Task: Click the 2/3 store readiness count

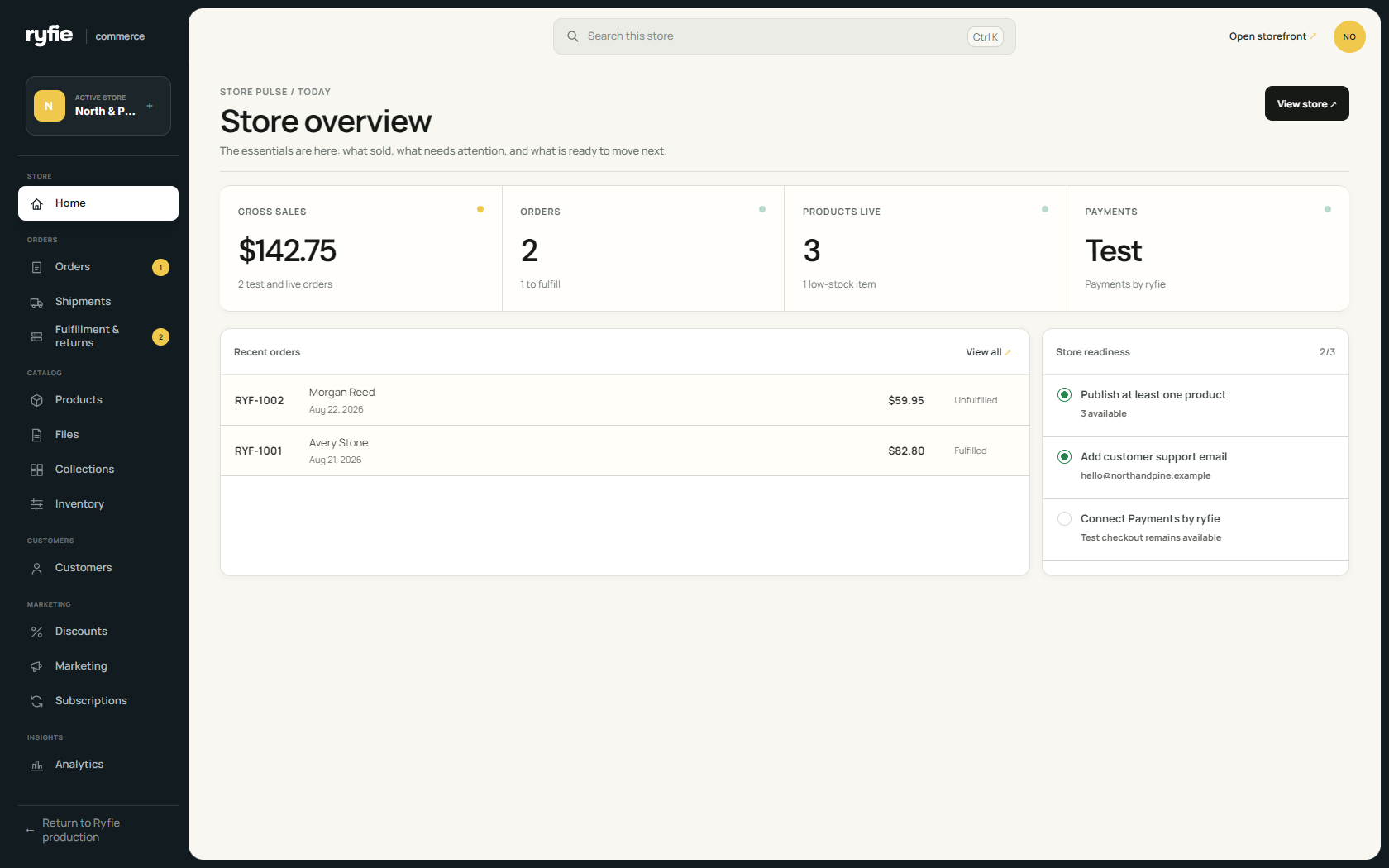Action: pos(1327,352)
